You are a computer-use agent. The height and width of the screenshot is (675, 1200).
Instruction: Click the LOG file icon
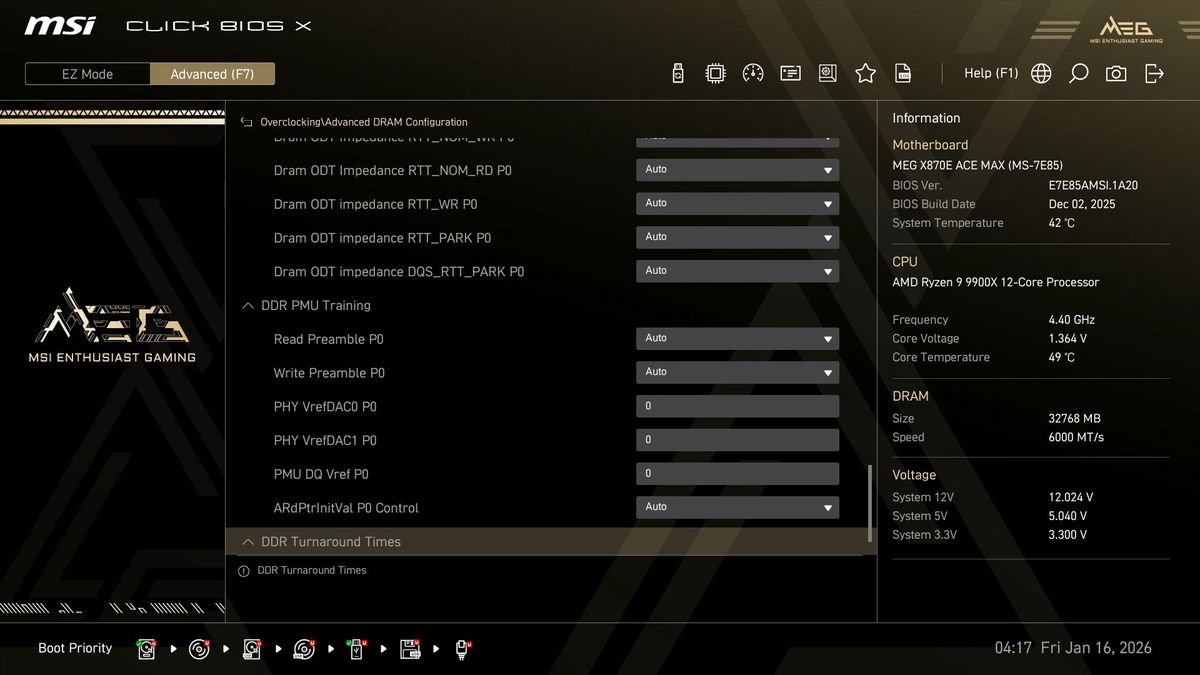(902, 73)
